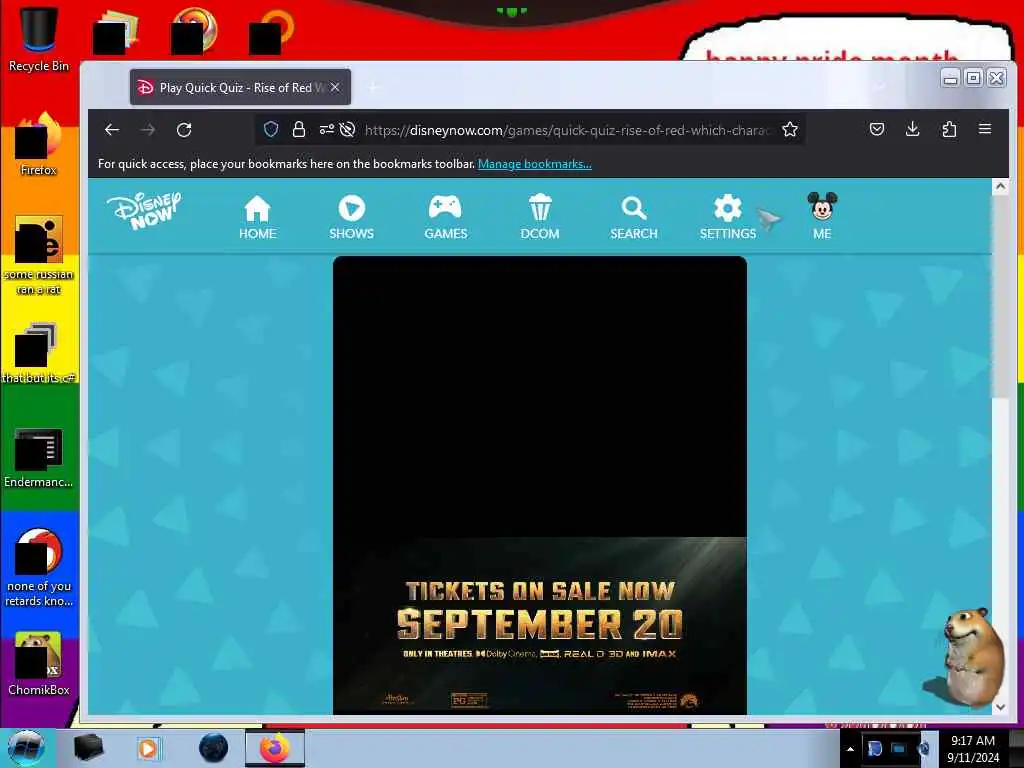The image size is (1024, 768).
Task: Open a new browser tab
Action: tap(374, 87)
